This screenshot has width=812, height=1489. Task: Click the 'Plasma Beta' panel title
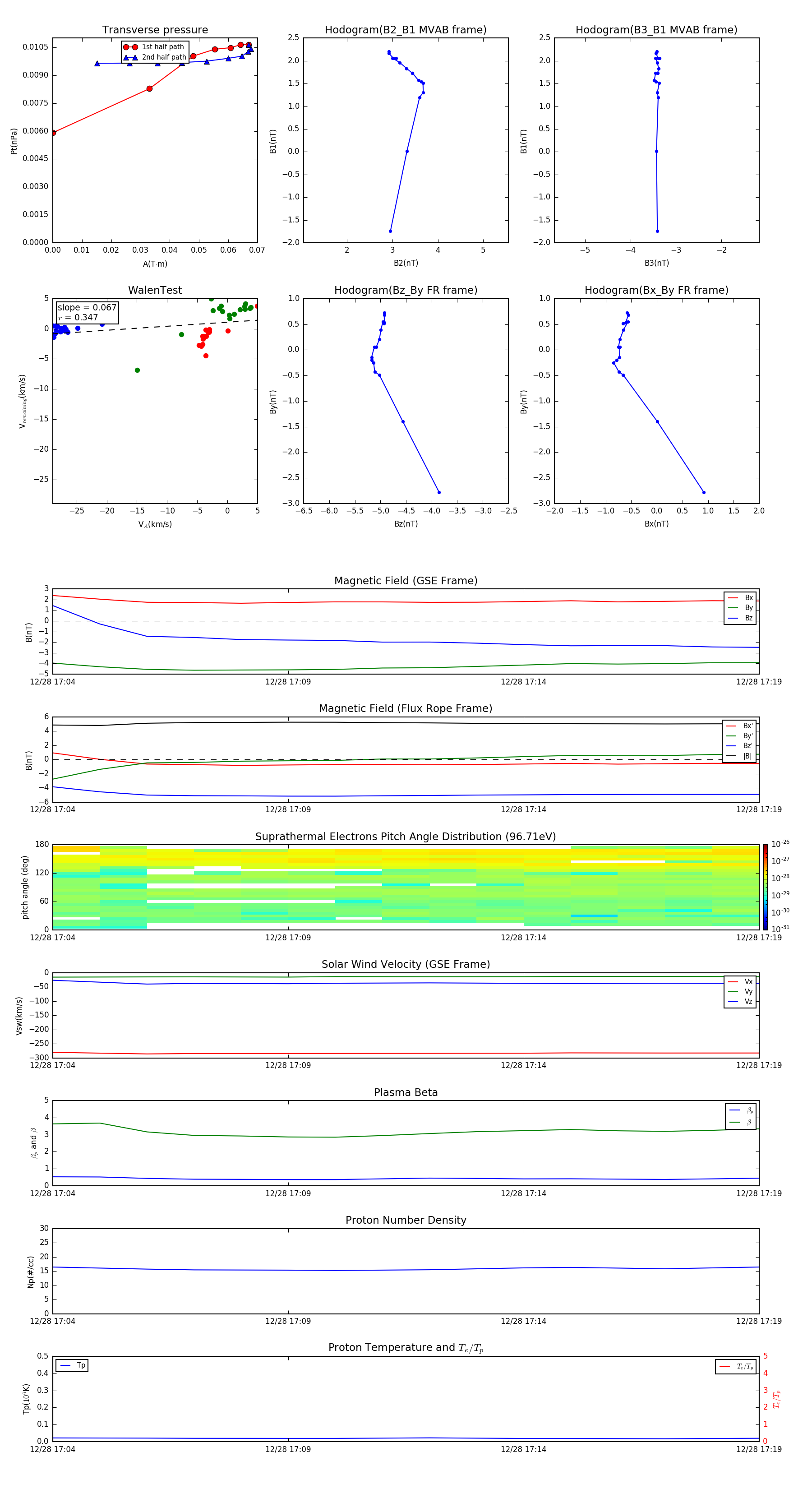click(x=406, y=1092)
